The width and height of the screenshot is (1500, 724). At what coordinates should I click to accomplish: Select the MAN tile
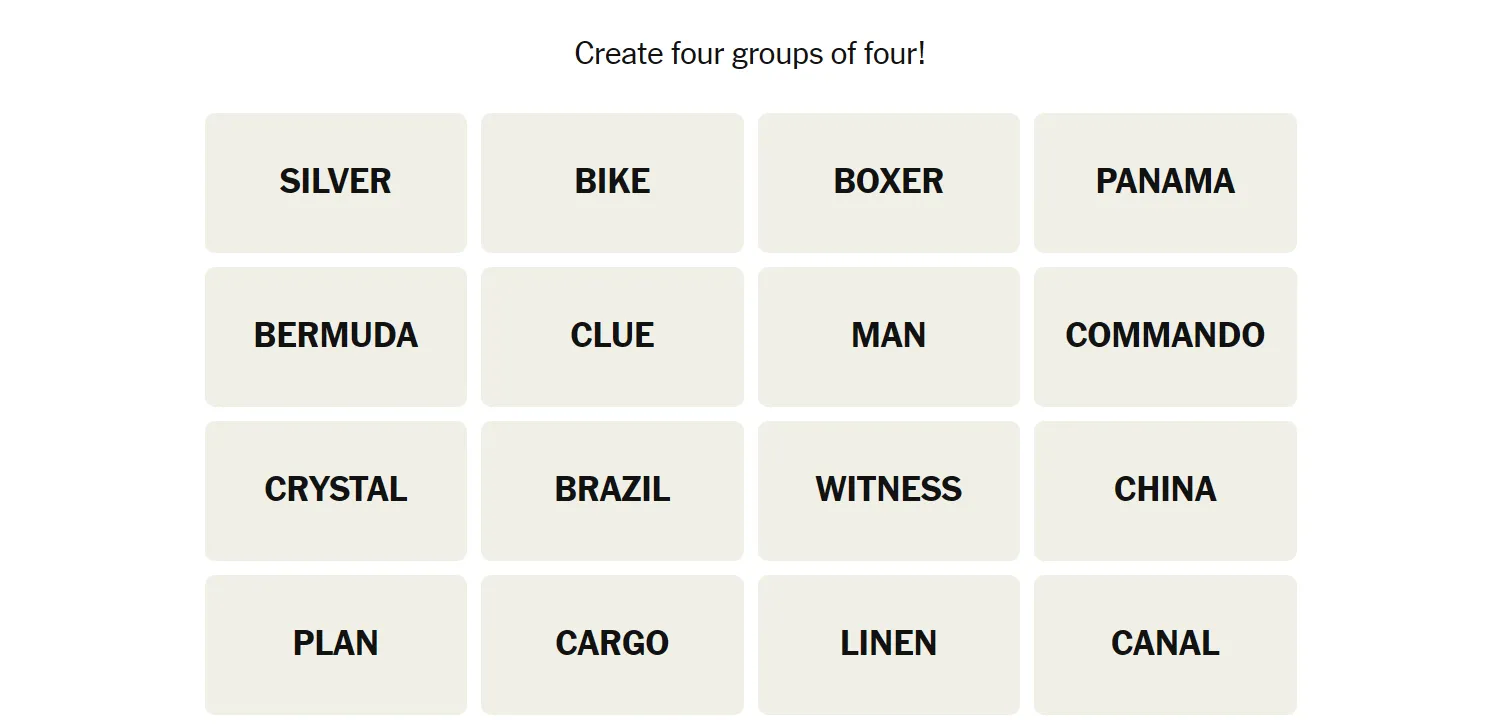(x=888, y=336)
